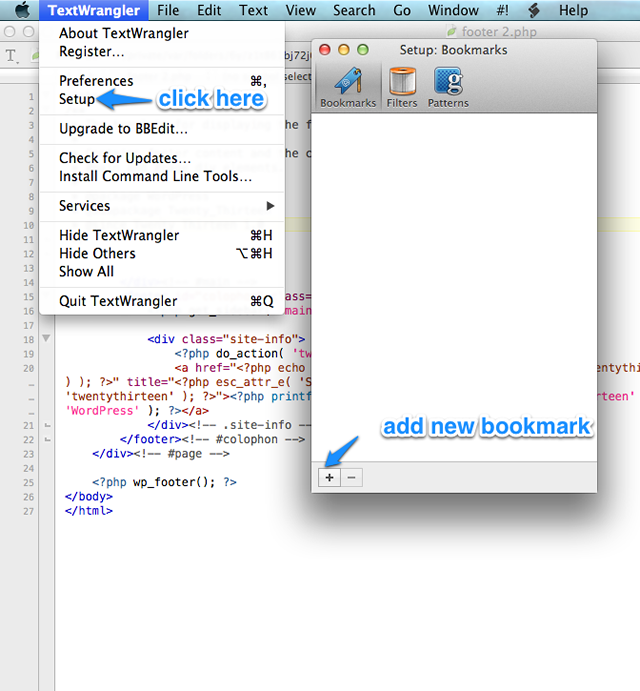The width and height of the screenshot is (640, 691).
Task: Switch to the Patterns pane in Setup
Action: 448,87
